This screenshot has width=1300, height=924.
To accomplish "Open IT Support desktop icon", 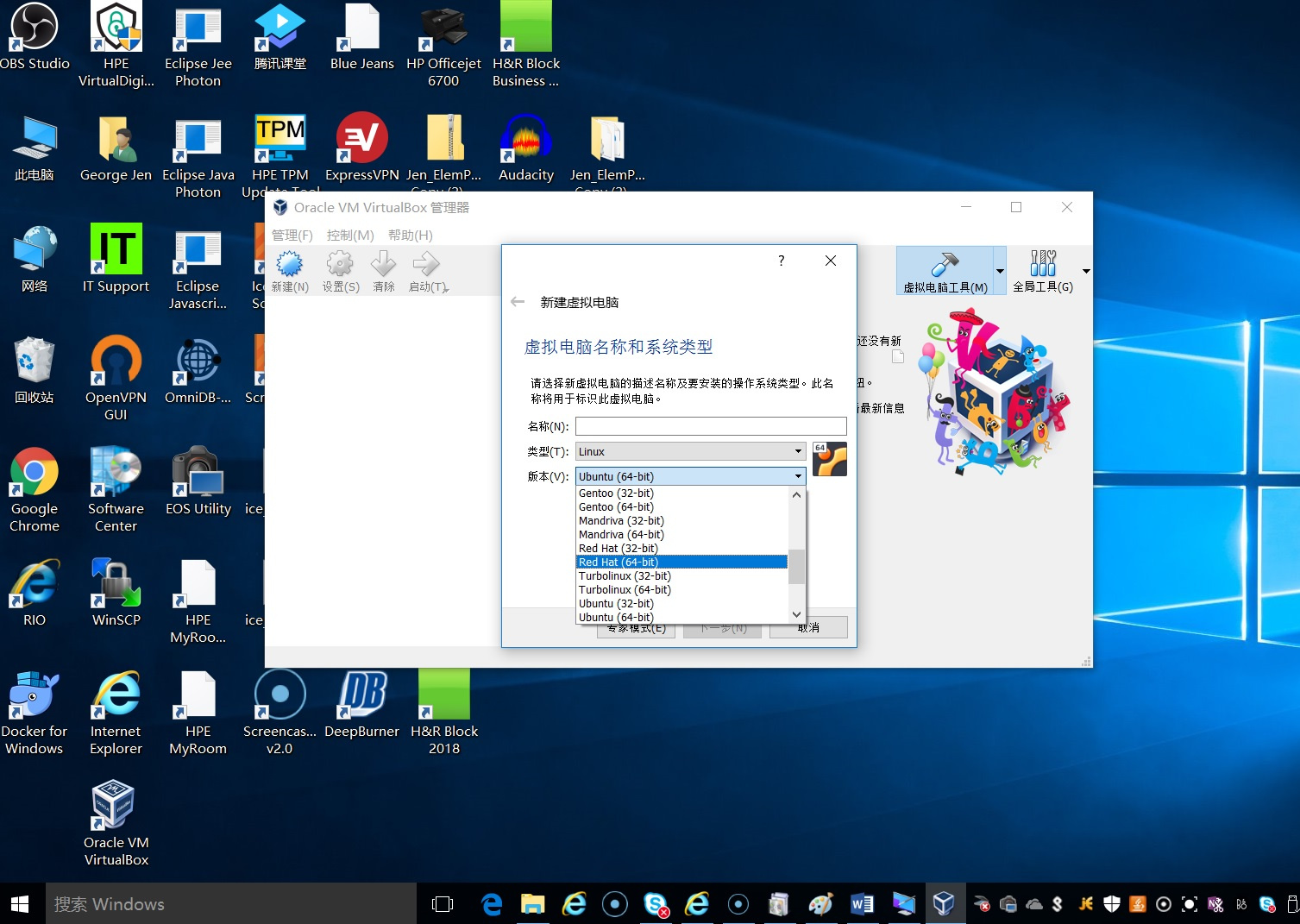I will point(116,259).
